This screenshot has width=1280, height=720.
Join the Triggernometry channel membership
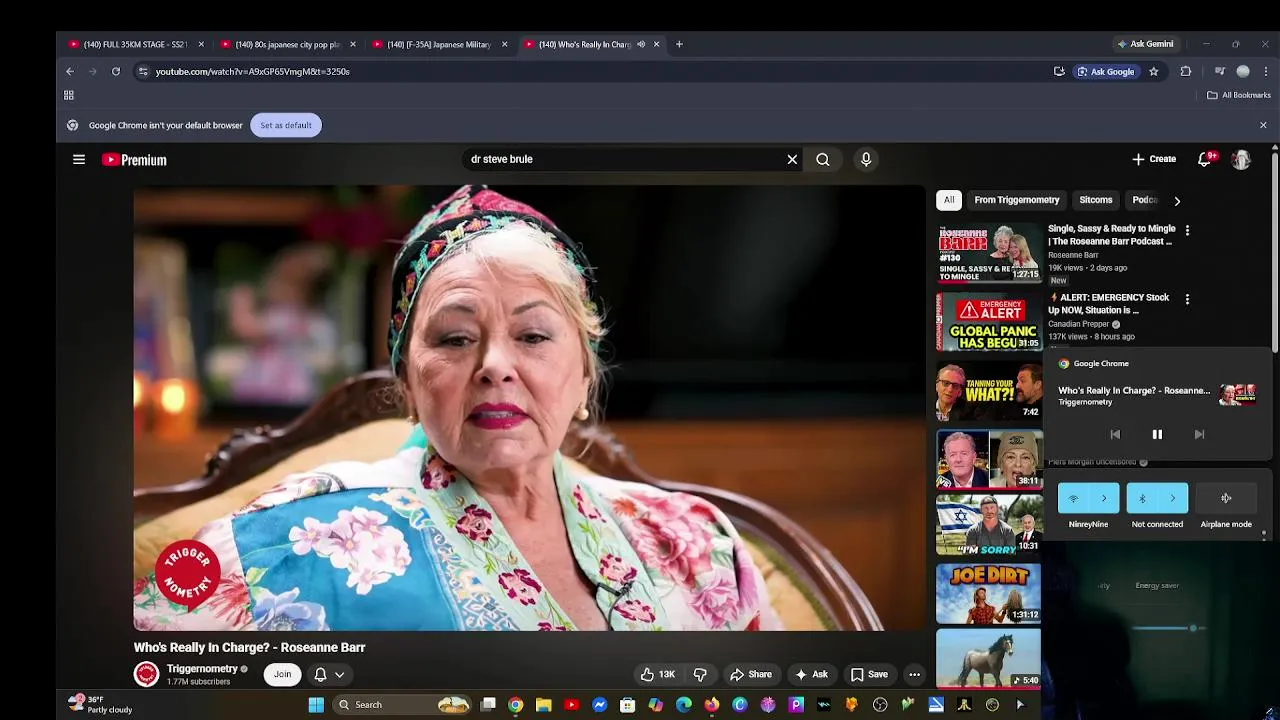tap(283, 674)
